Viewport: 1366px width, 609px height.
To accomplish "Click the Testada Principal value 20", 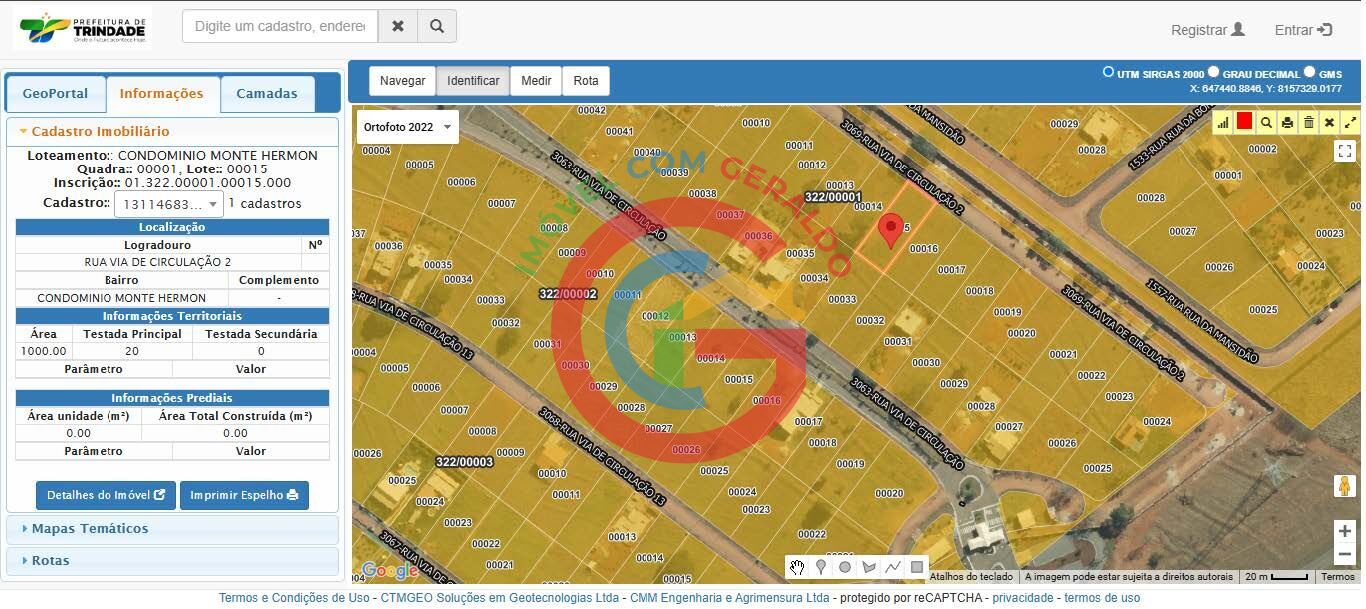I will tap(132, 351).
